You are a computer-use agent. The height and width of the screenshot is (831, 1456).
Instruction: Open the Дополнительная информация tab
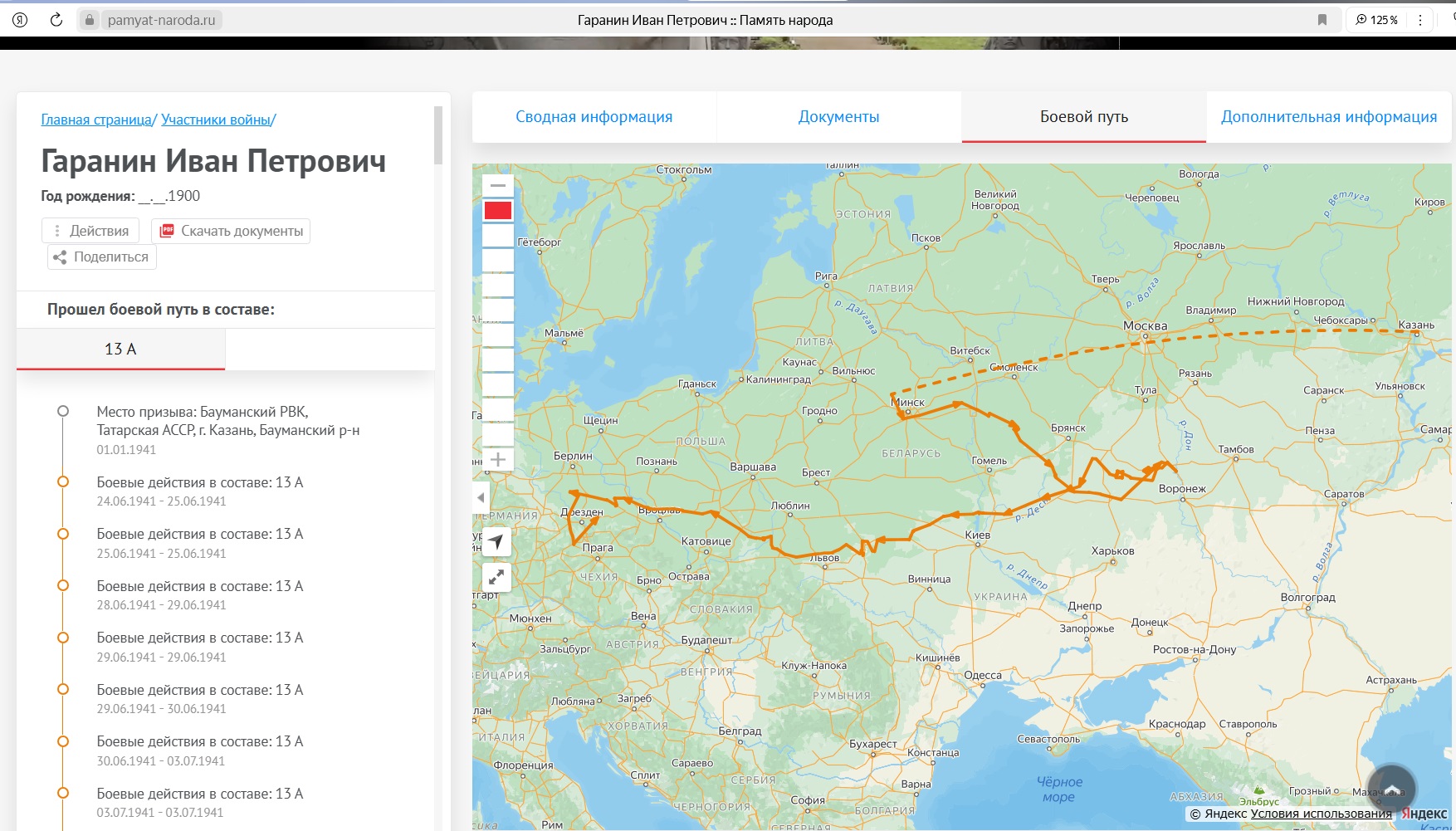click(1329, 117)
